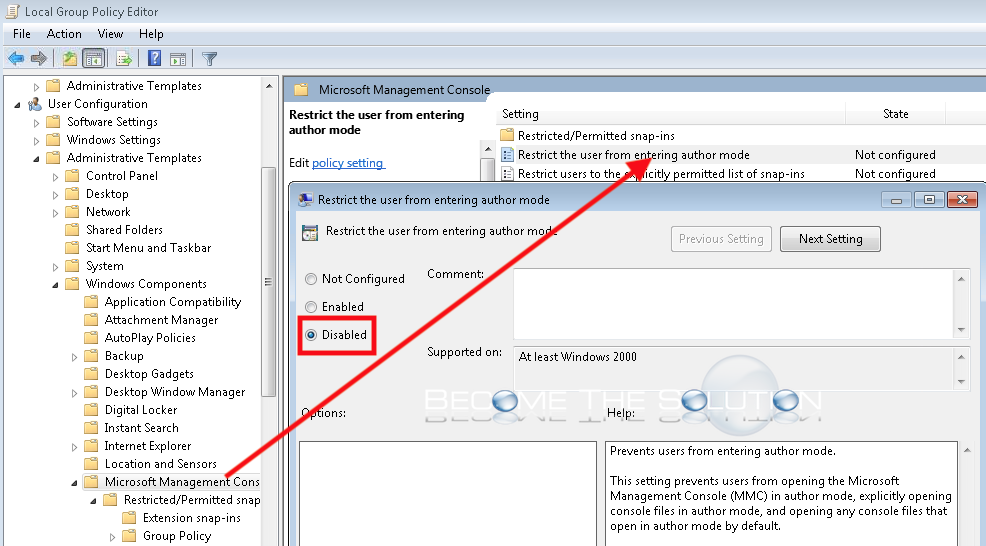Expand the Desktop Window Manager node
Image resolution: width=986 pixels, height=546 pixels.
[x=74, y=393]
